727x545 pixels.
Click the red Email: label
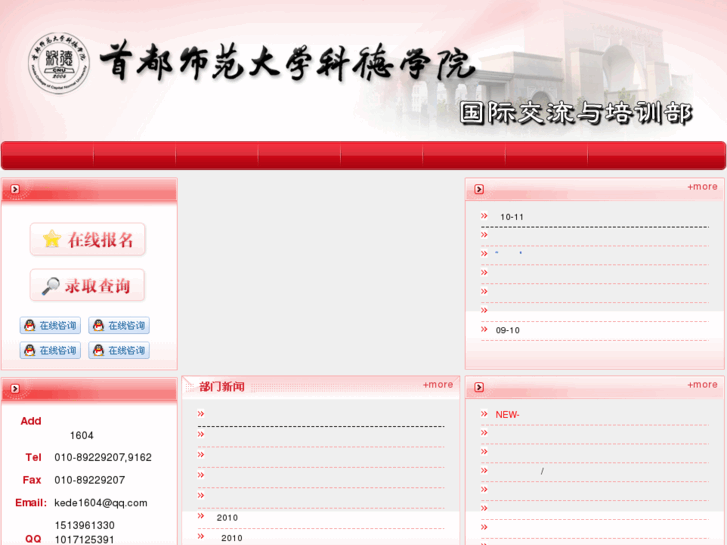[31, 503]
